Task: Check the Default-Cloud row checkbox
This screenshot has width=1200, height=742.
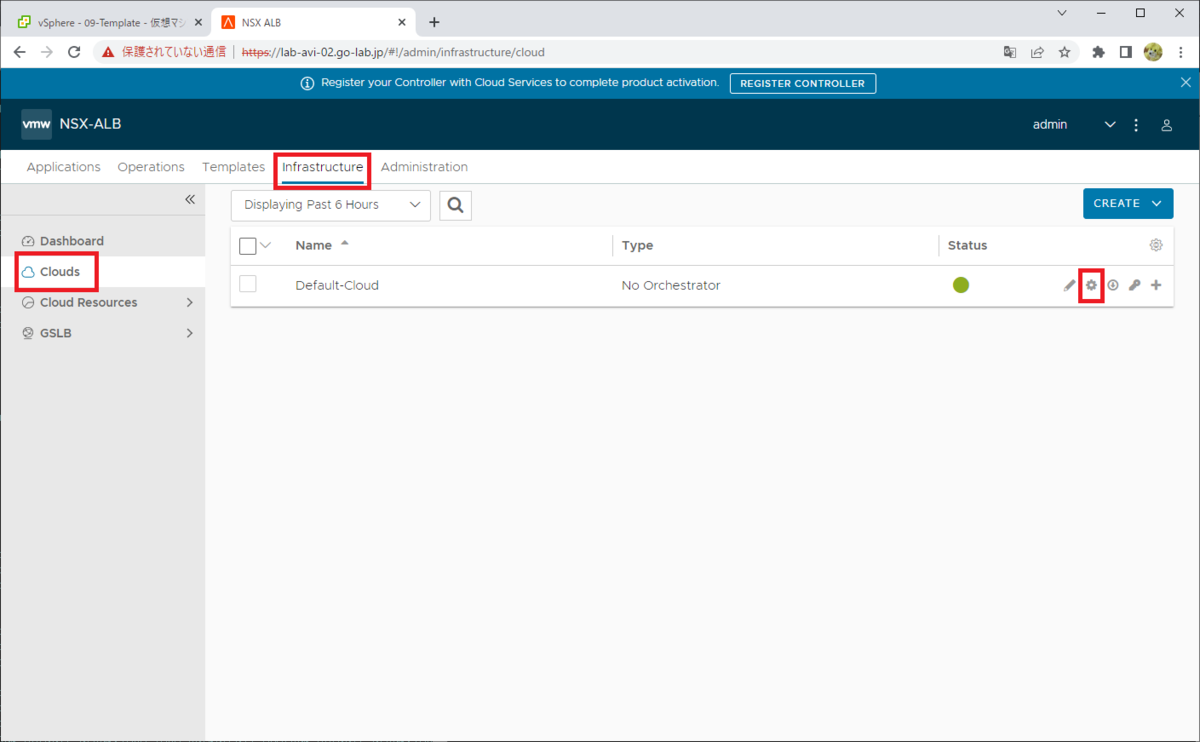Action: (x=248, y=284)
